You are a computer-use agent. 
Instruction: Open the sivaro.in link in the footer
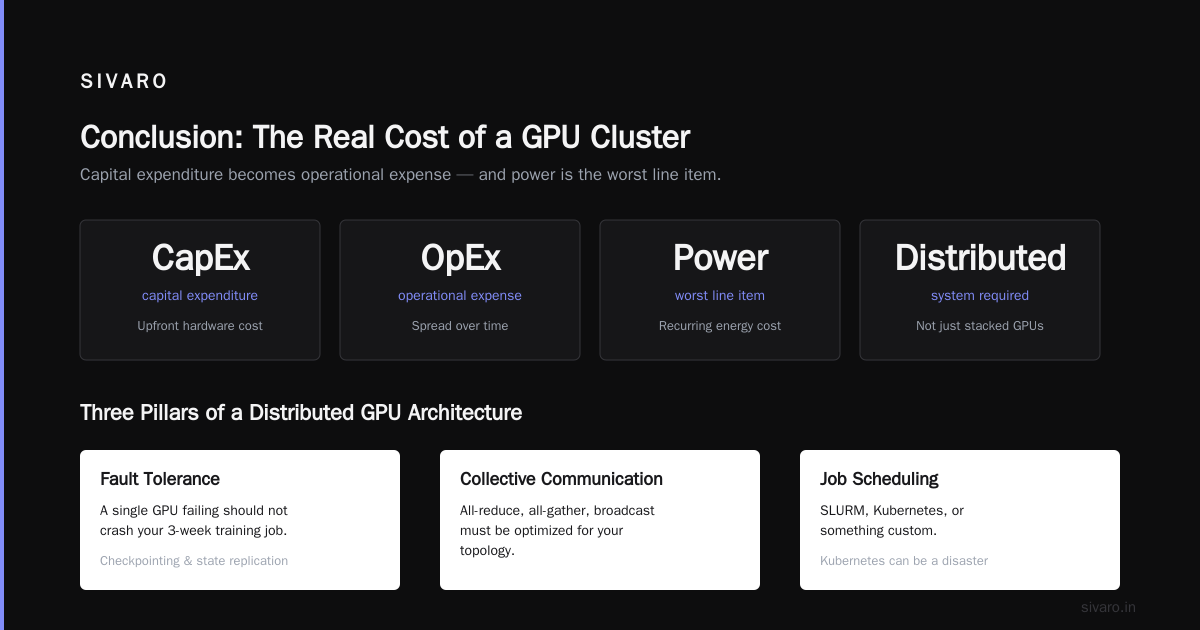coord(1108,607)
